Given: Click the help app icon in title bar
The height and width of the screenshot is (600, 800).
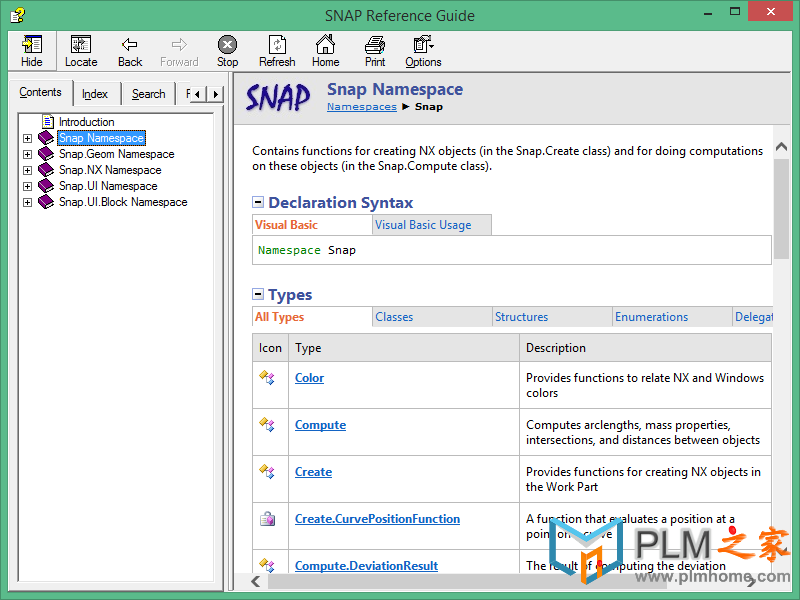Looking at the screenshot, I should click(17, 15).
